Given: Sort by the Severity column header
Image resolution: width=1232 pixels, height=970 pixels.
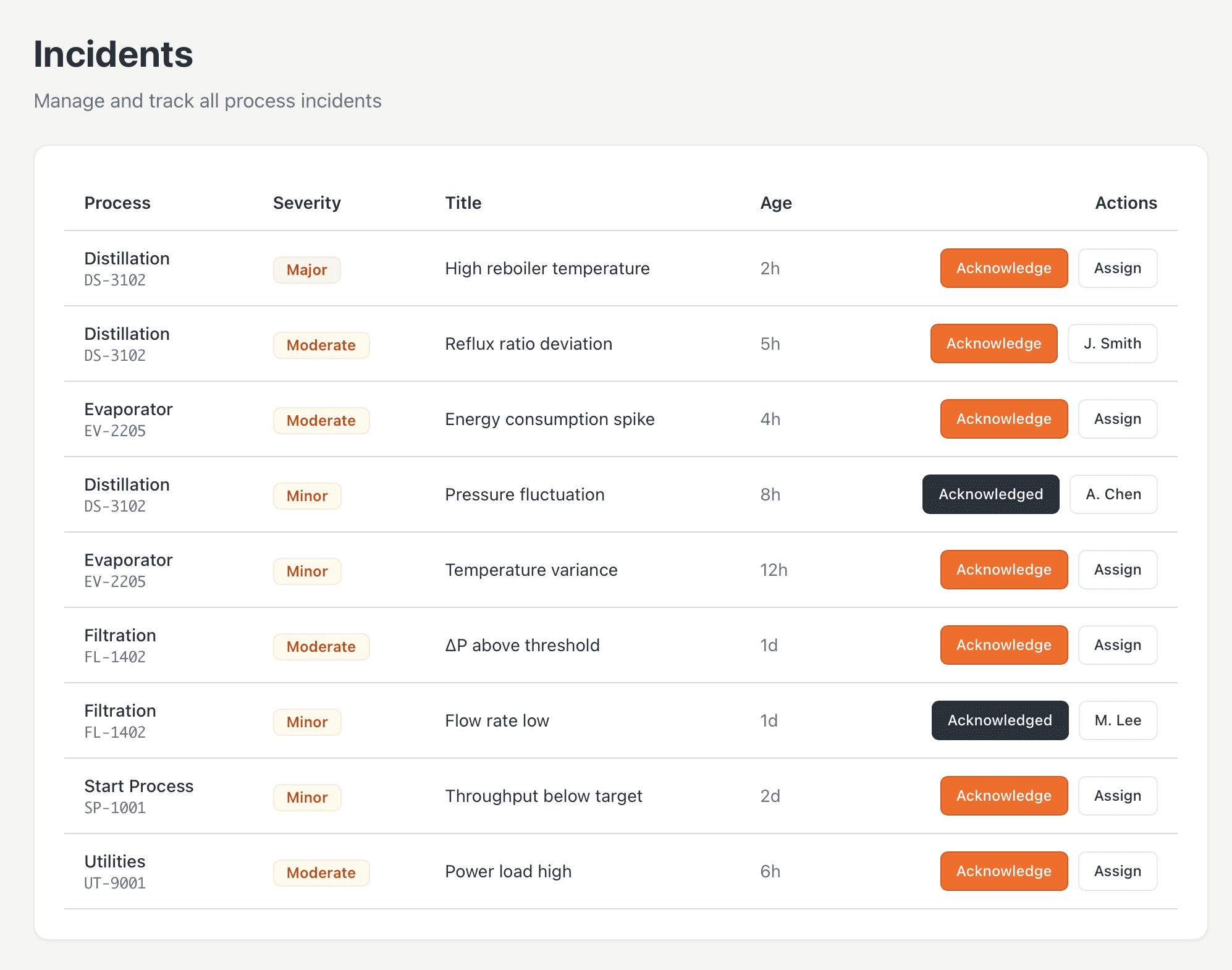Looking at the screenshot, I should pyautogui.click(x=306, y=203).
